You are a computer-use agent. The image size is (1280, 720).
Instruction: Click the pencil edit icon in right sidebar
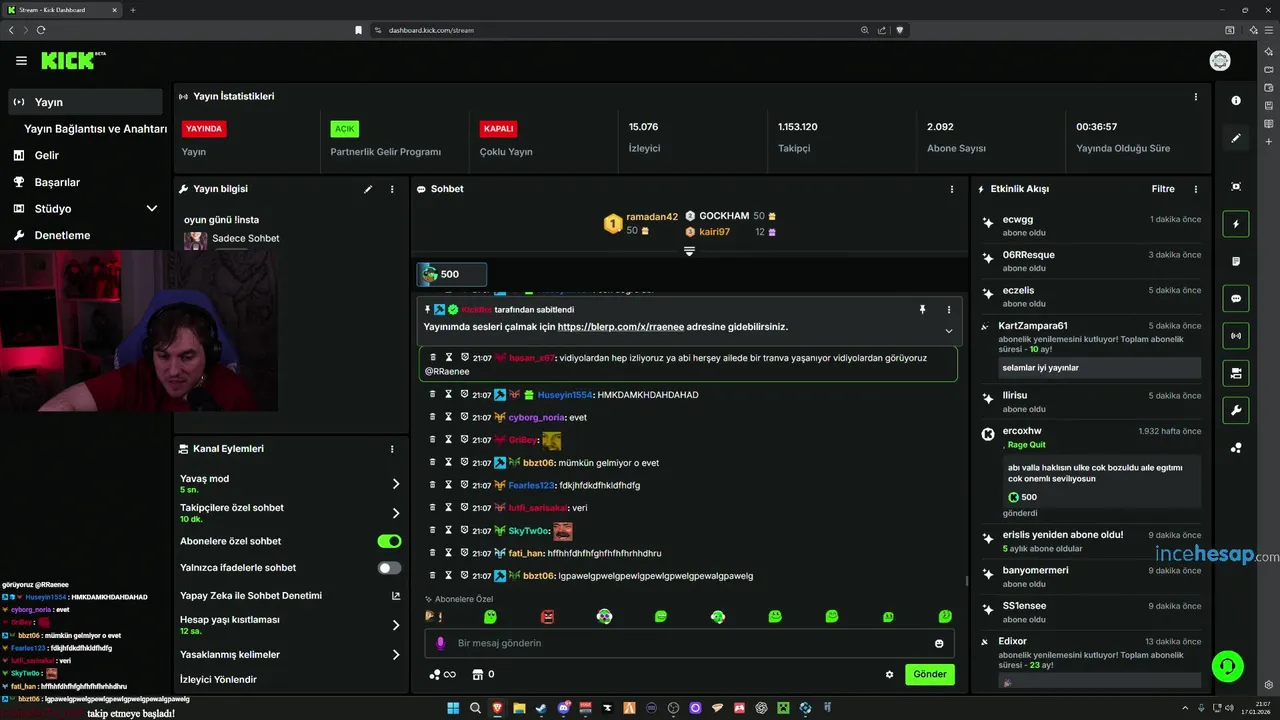tap(1236, 138)
